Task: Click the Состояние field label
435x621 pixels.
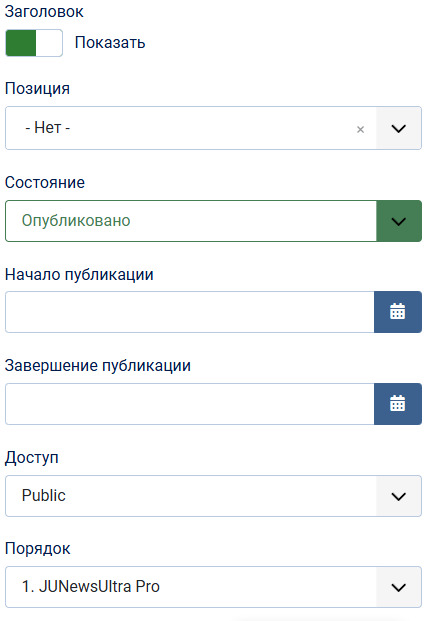Action: click(x=45, y=183)
